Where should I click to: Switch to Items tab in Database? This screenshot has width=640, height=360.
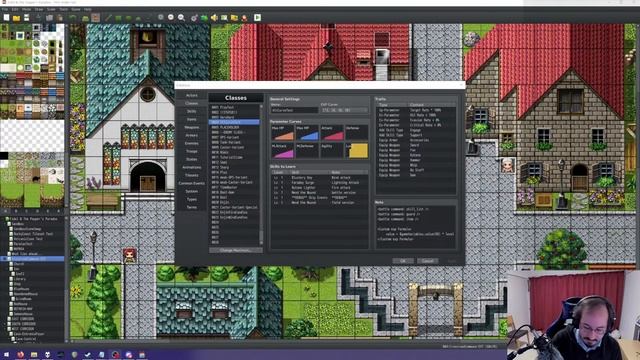191,119
